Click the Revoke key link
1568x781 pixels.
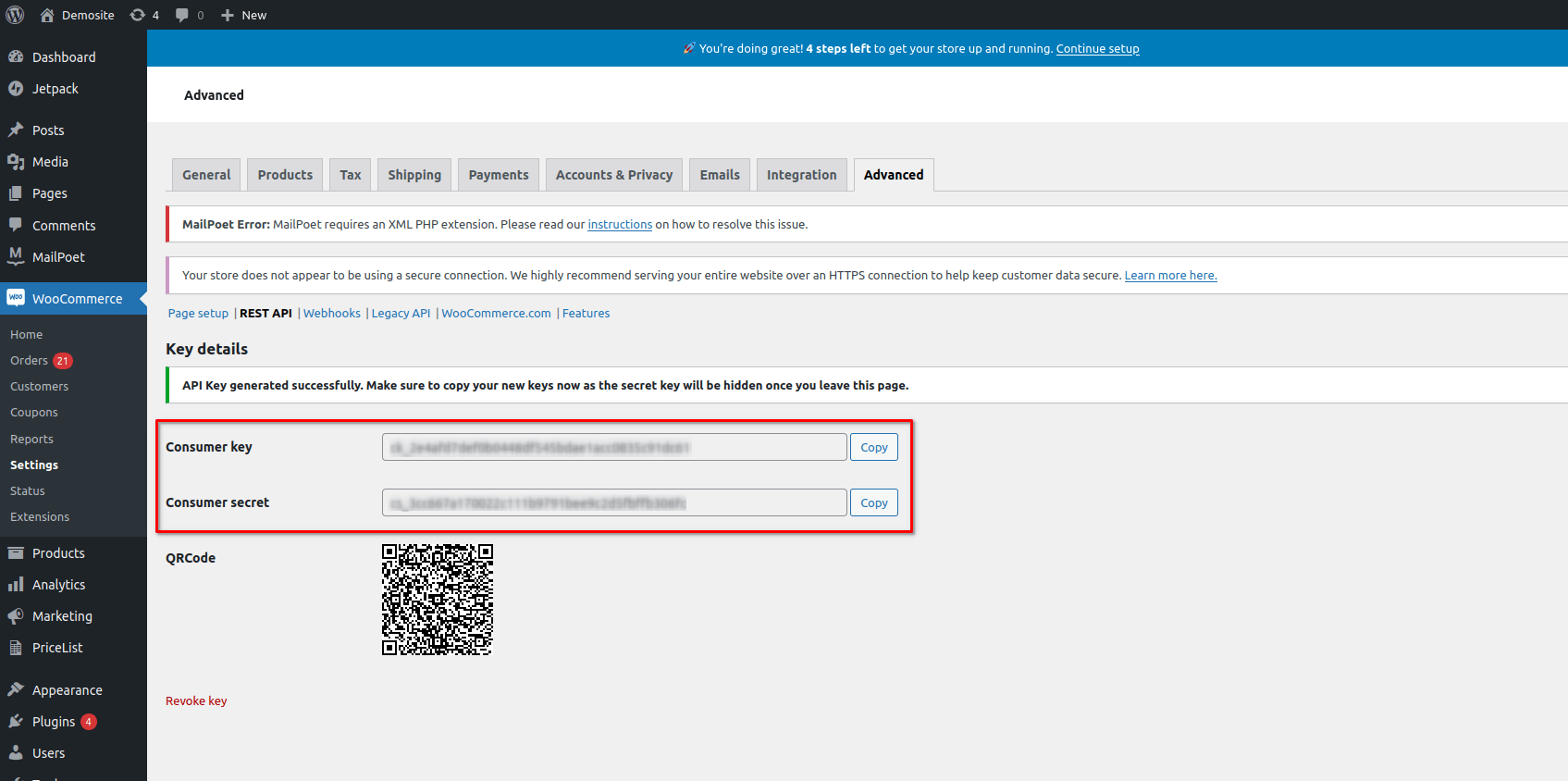pyautogui.click(x=196, y=700)
